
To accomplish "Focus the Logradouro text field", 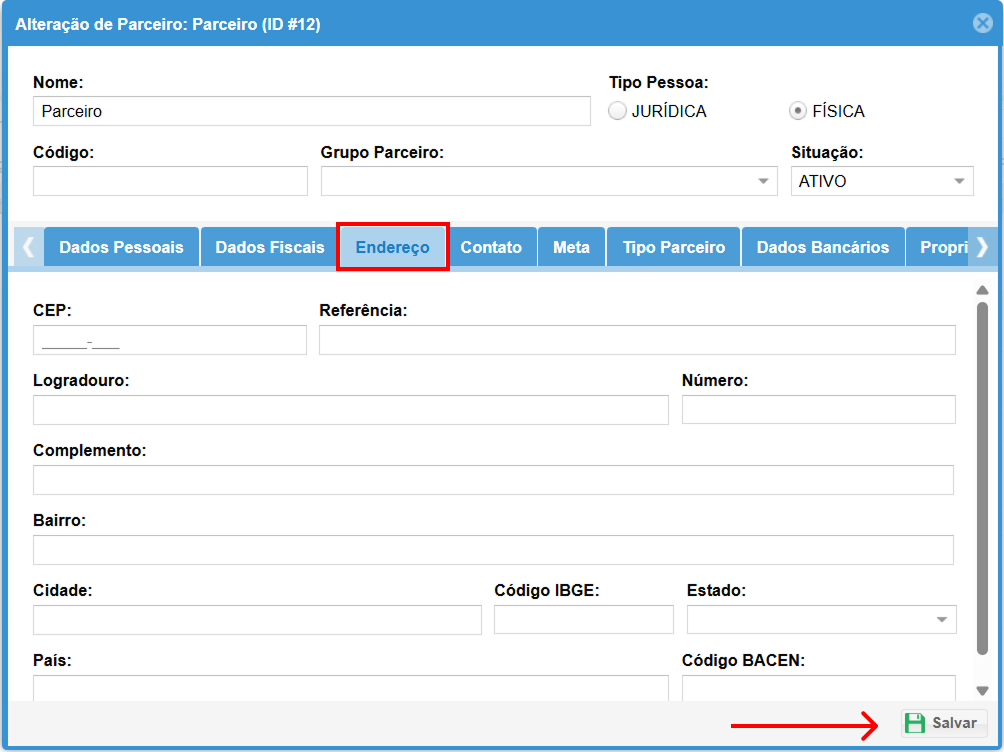I will (350, 410).
